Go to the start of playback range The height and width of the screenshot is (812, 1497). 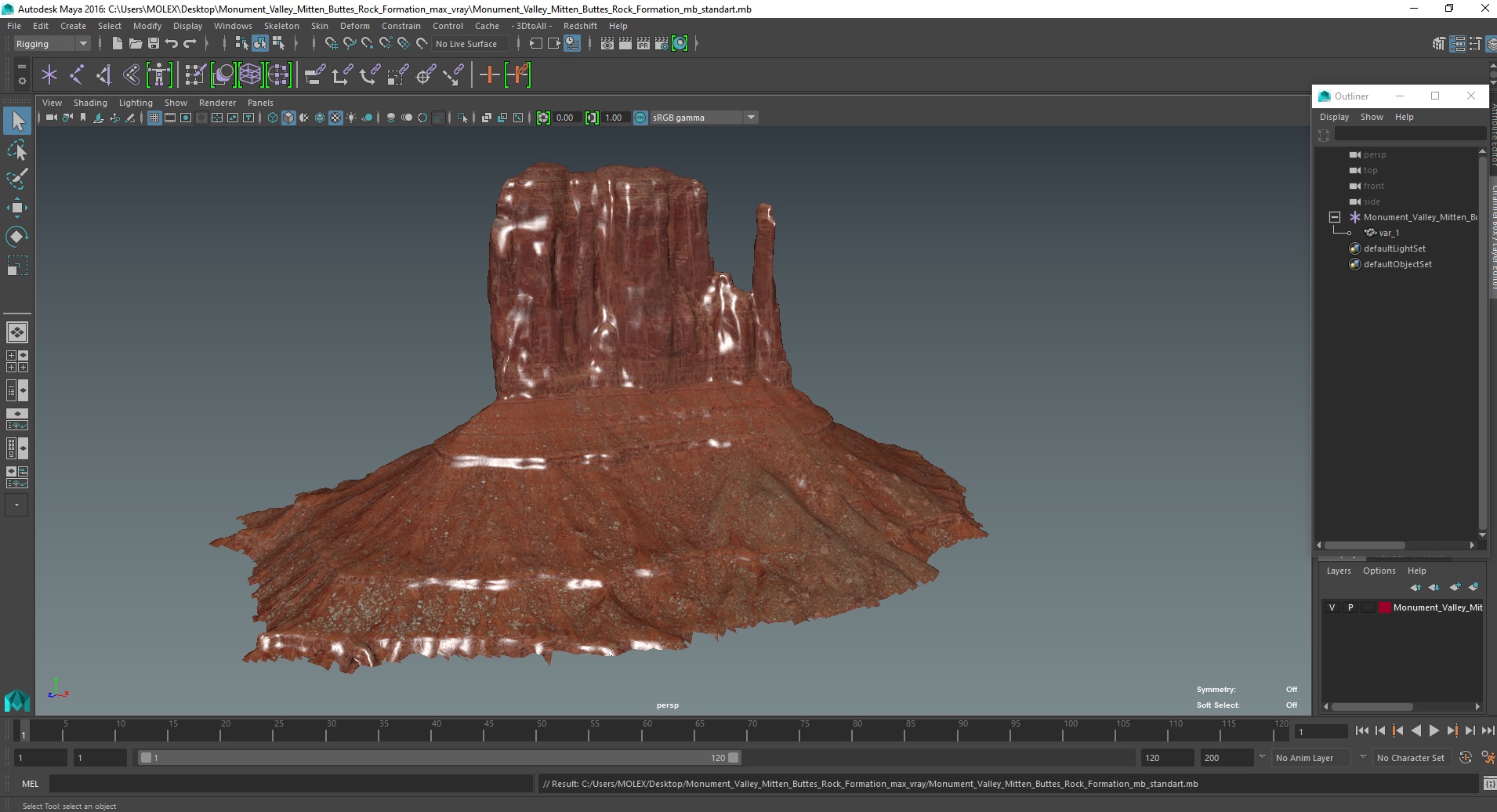pos(1361,730)
